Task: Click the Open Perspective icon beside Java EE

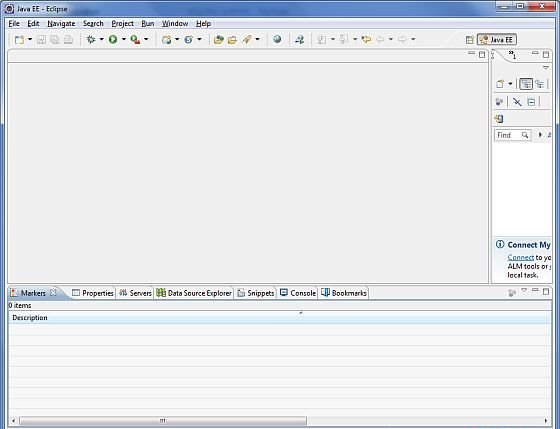Action: 470,40
